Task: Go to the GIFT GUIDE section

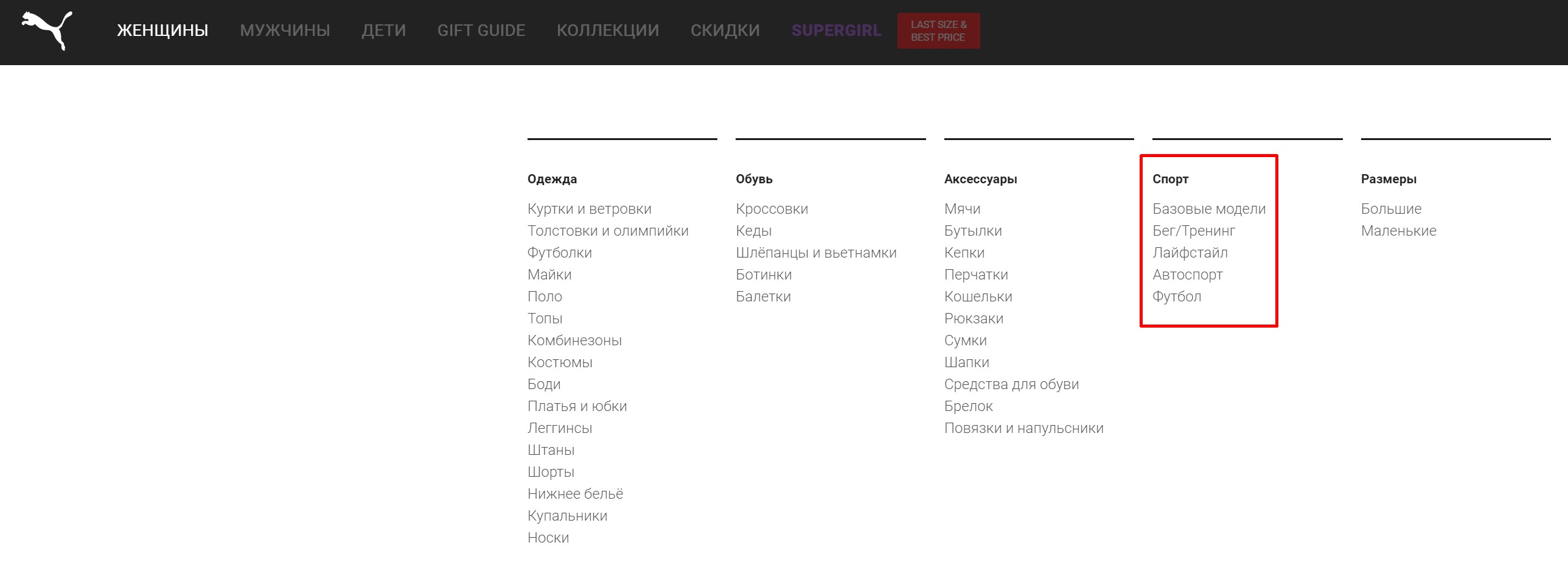Action: pyautogui.click(x=481, y=30)
